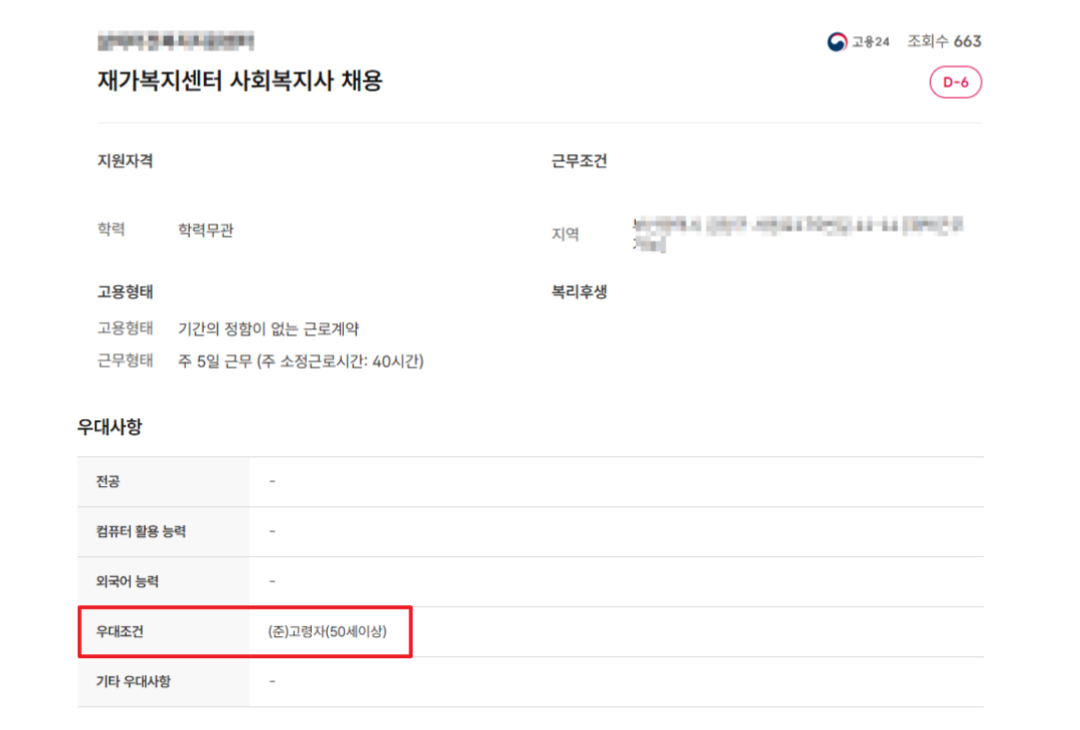The width and height of the screenshot is (1080, 730).
Task: Click the D-6 deadline badge
Action: tap(955, 83)
